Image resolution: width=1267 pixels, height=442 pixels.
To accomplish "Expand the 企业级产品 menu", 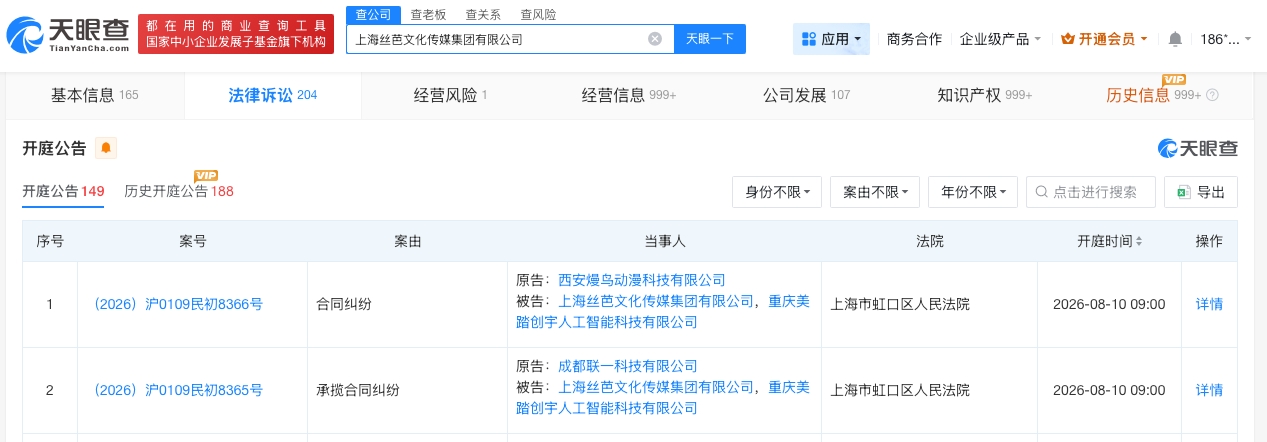I will coord(1000,39).
